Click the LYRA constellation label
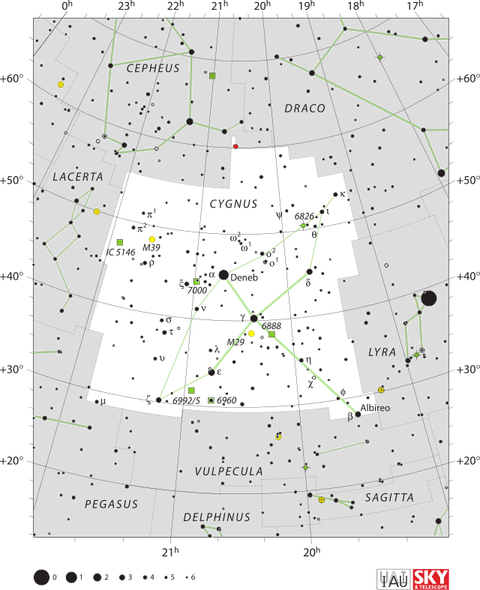Viewport: 480px width, 590px height. pos(382,352)
